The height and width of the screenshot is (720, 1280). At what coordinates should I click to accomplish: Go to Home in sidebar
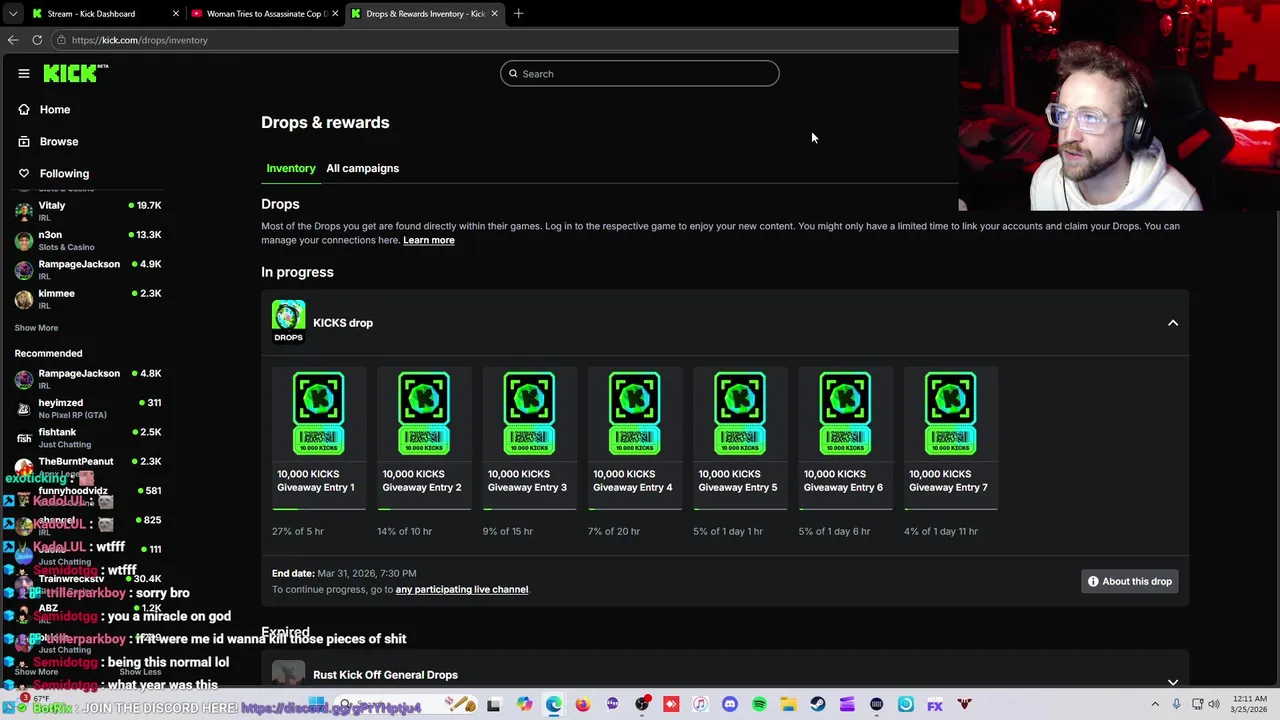[x=55, y=109]
